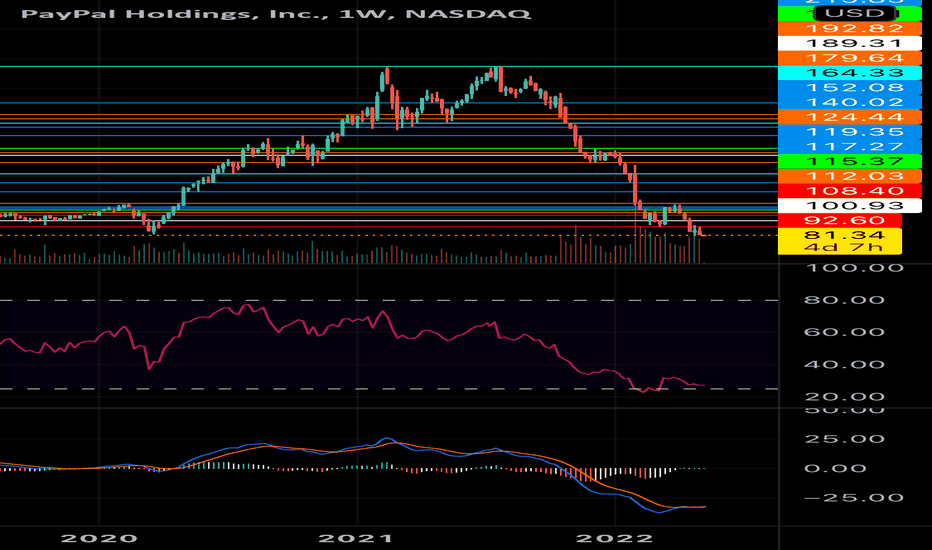The height and width of the screenshot is (550, 932).
Task: Select the 124.44 orange price label
Action: [849, 117]
